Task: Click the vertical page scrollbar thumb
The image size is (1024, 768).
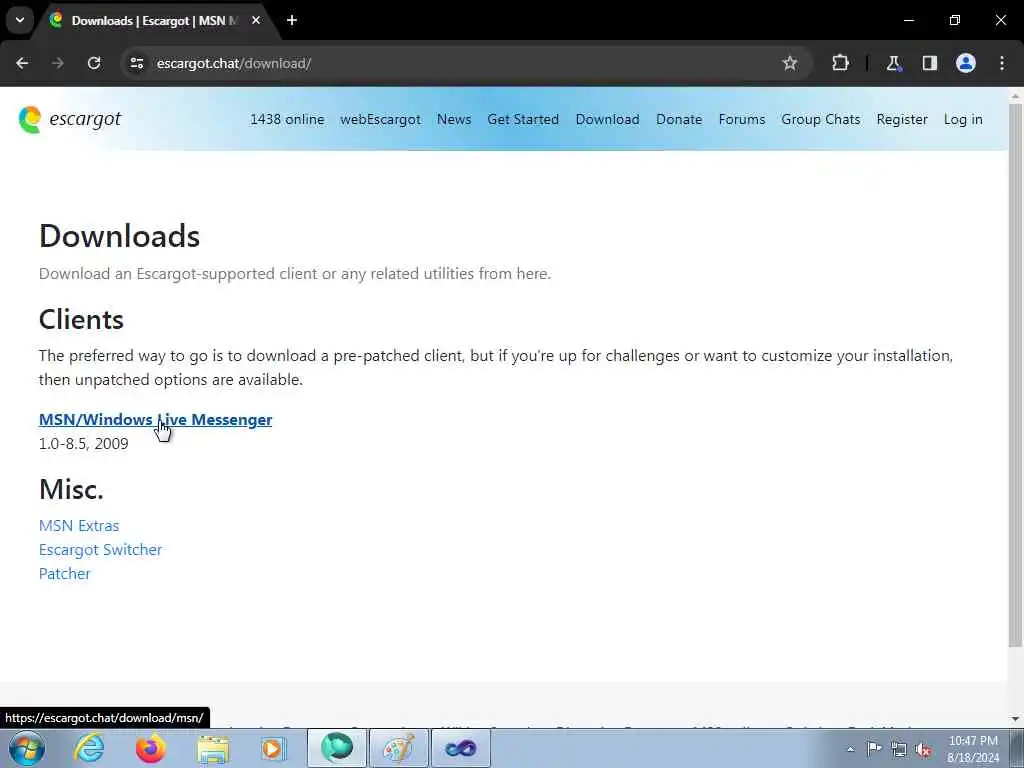Action: click(1016, 376)
